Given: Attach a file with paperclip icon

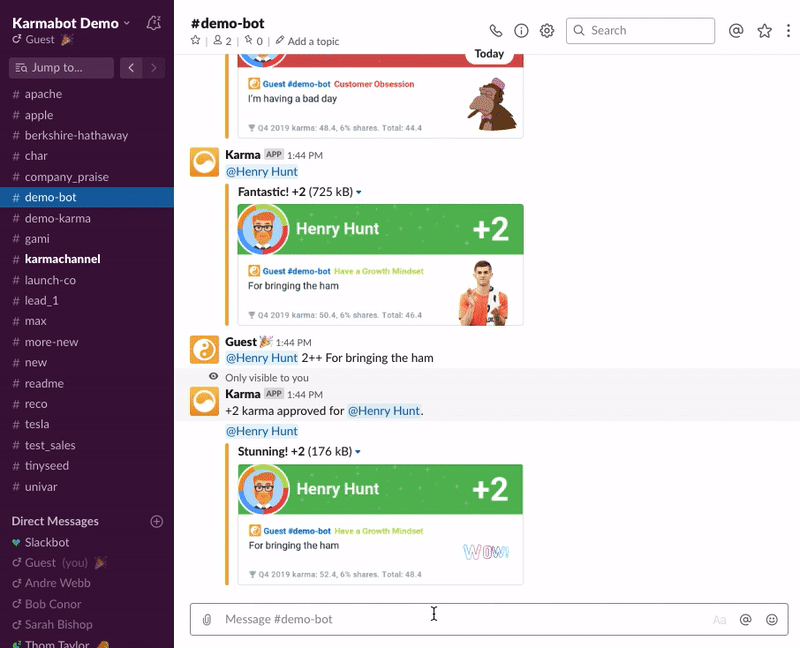Looking at the screenshot, I should (207, 619).
